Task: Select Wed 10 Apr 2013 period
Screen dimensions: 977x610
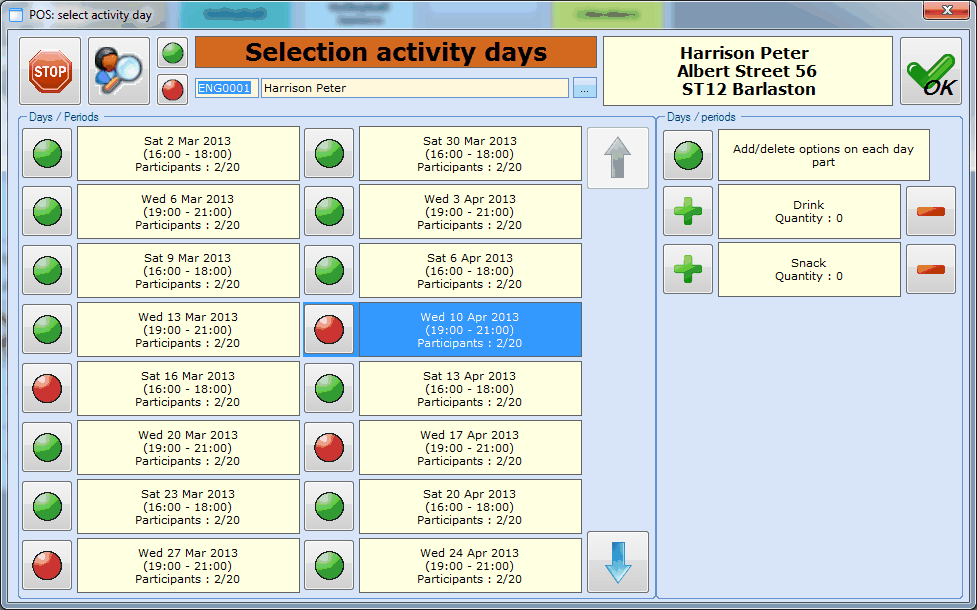Action: (469, 330)
